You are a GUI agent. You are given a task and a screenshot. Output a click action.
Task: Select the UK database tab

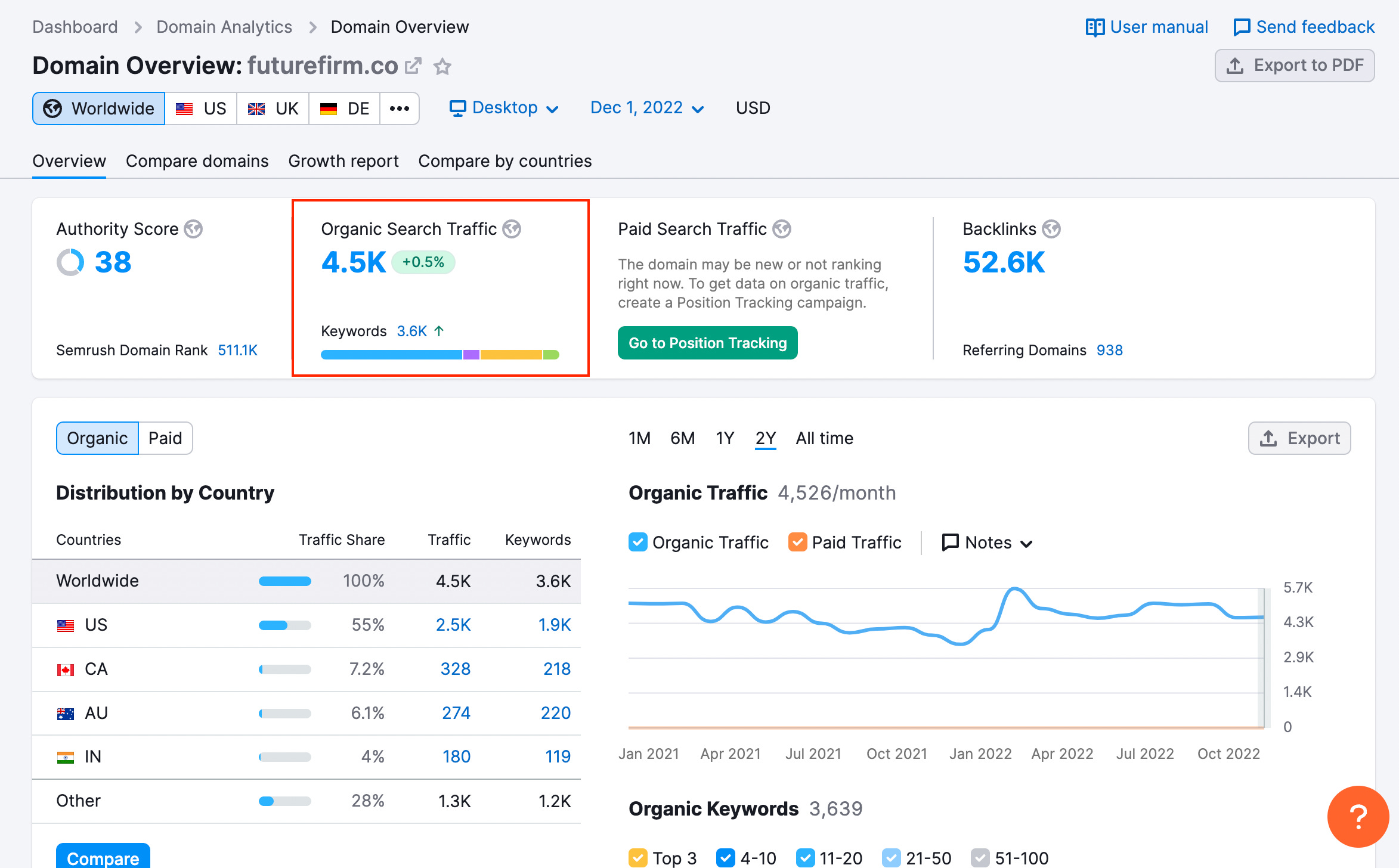(x=273, y=108)
